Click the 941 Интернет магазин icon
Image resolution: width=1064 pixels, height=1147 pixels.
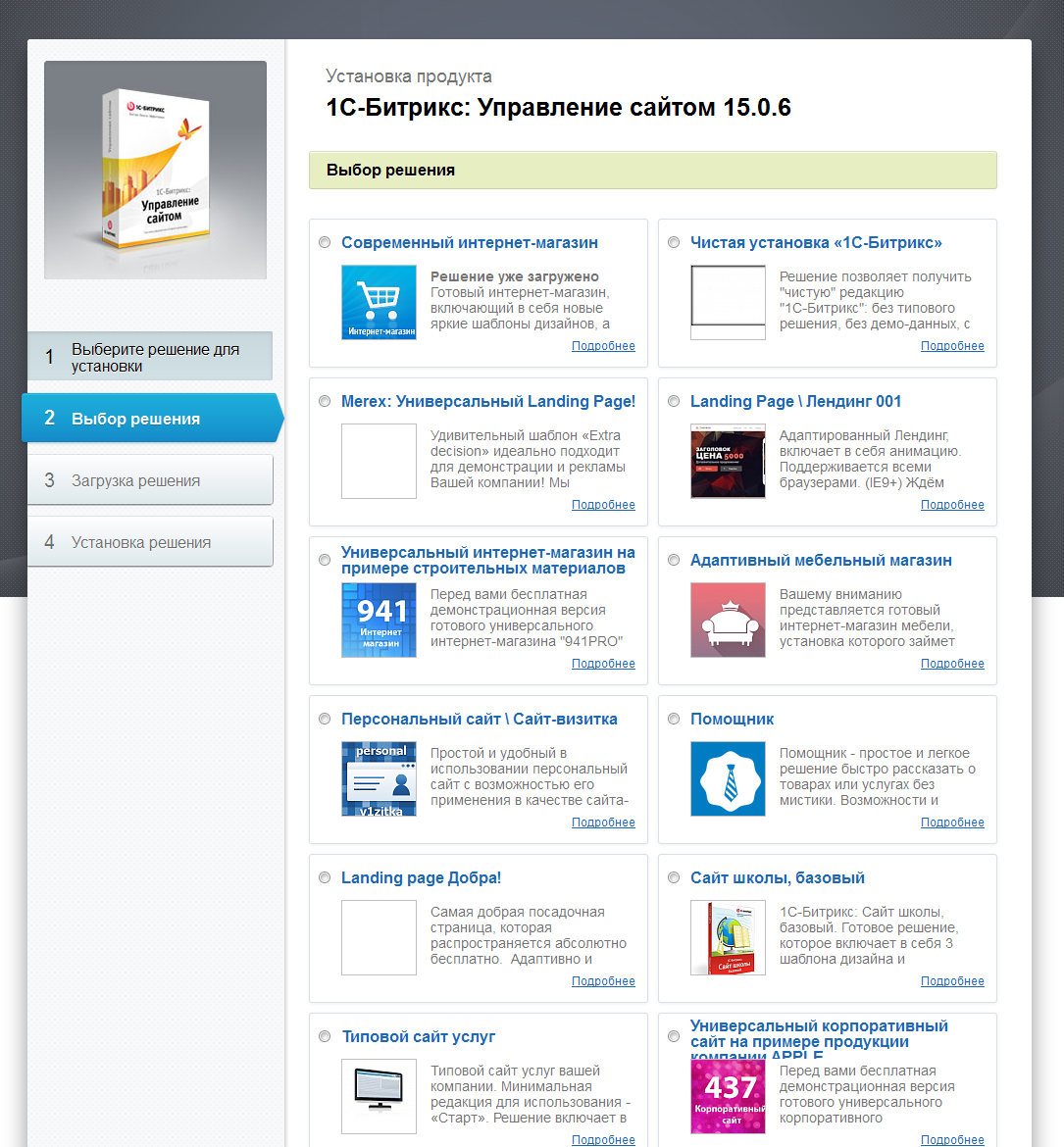coord(380,620)
